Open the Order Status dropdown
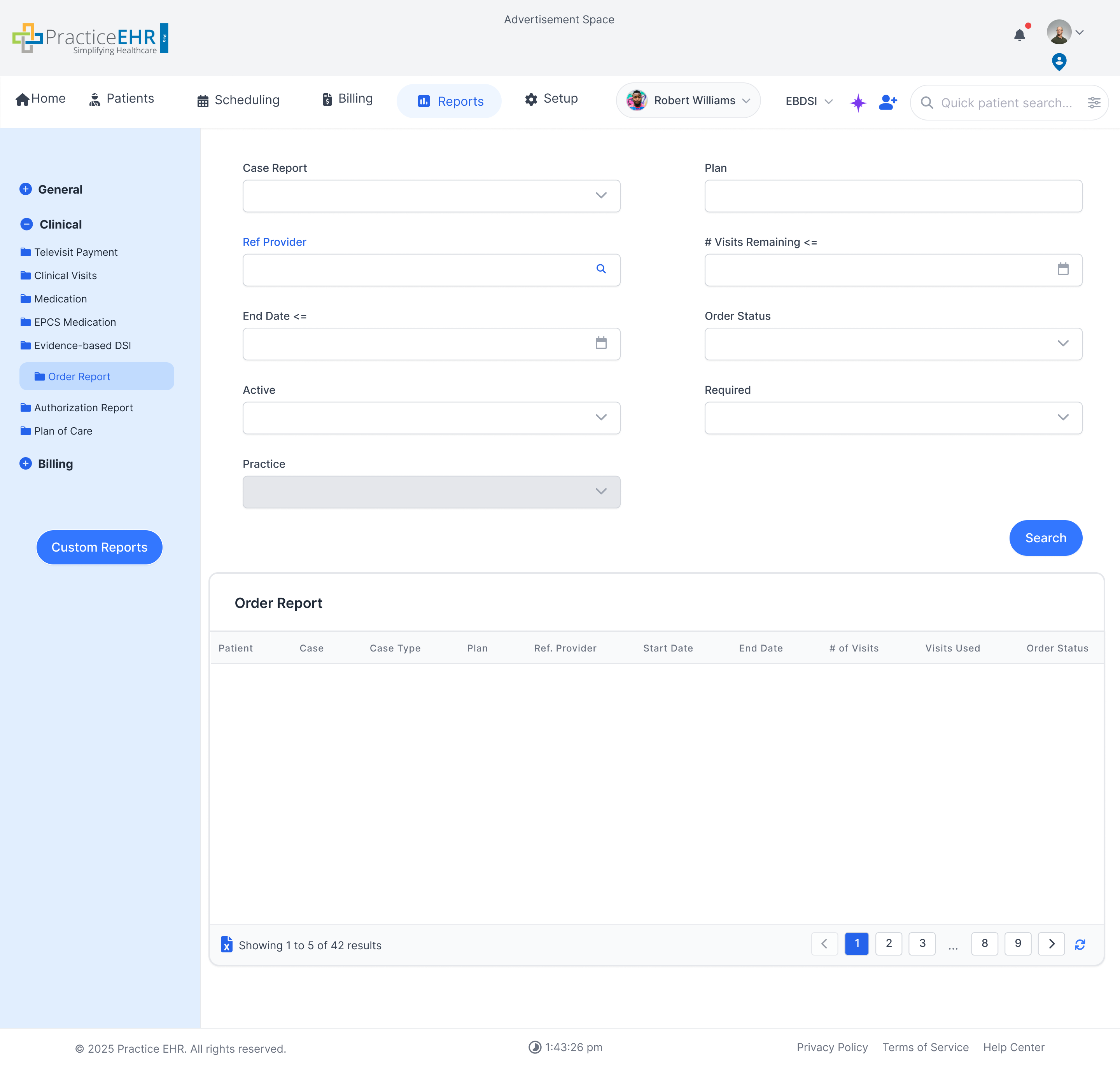 point(892,344)
